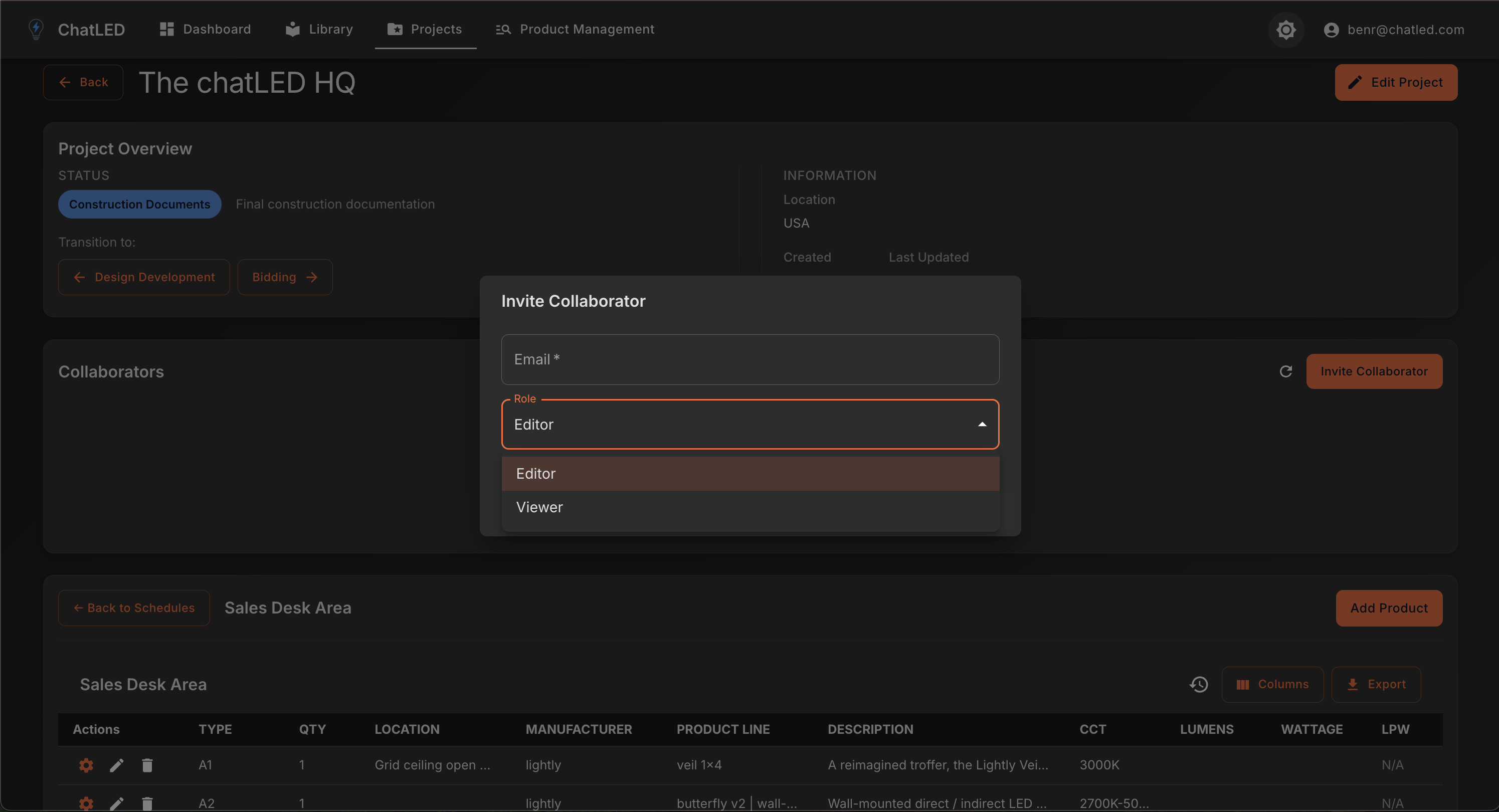Screen dimensions: 1499x812
Task: Click the settings gear for row A2
Action: coord(86,803)
